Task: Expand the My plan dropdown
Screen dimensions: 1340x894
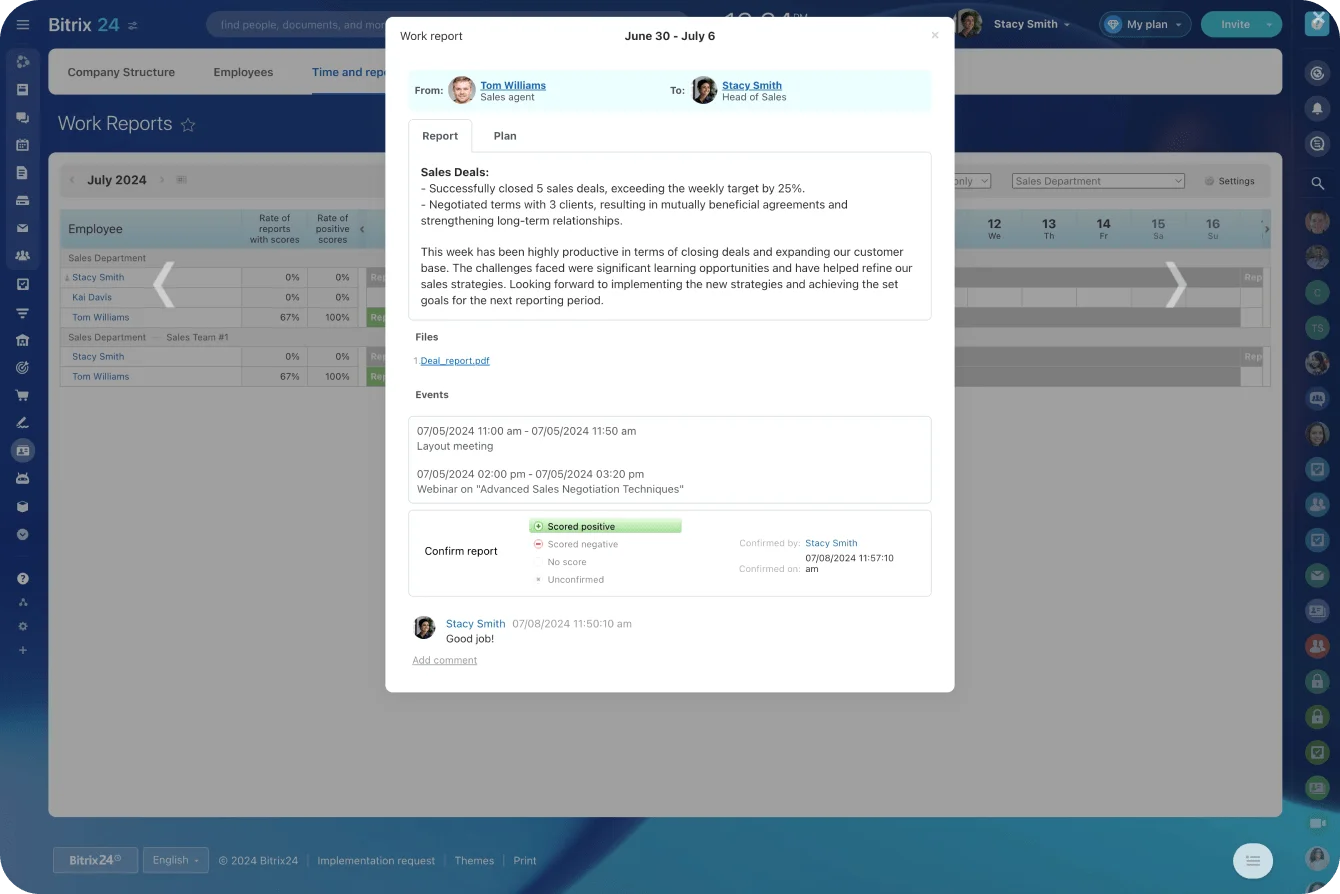Action: coord(1144,24)
